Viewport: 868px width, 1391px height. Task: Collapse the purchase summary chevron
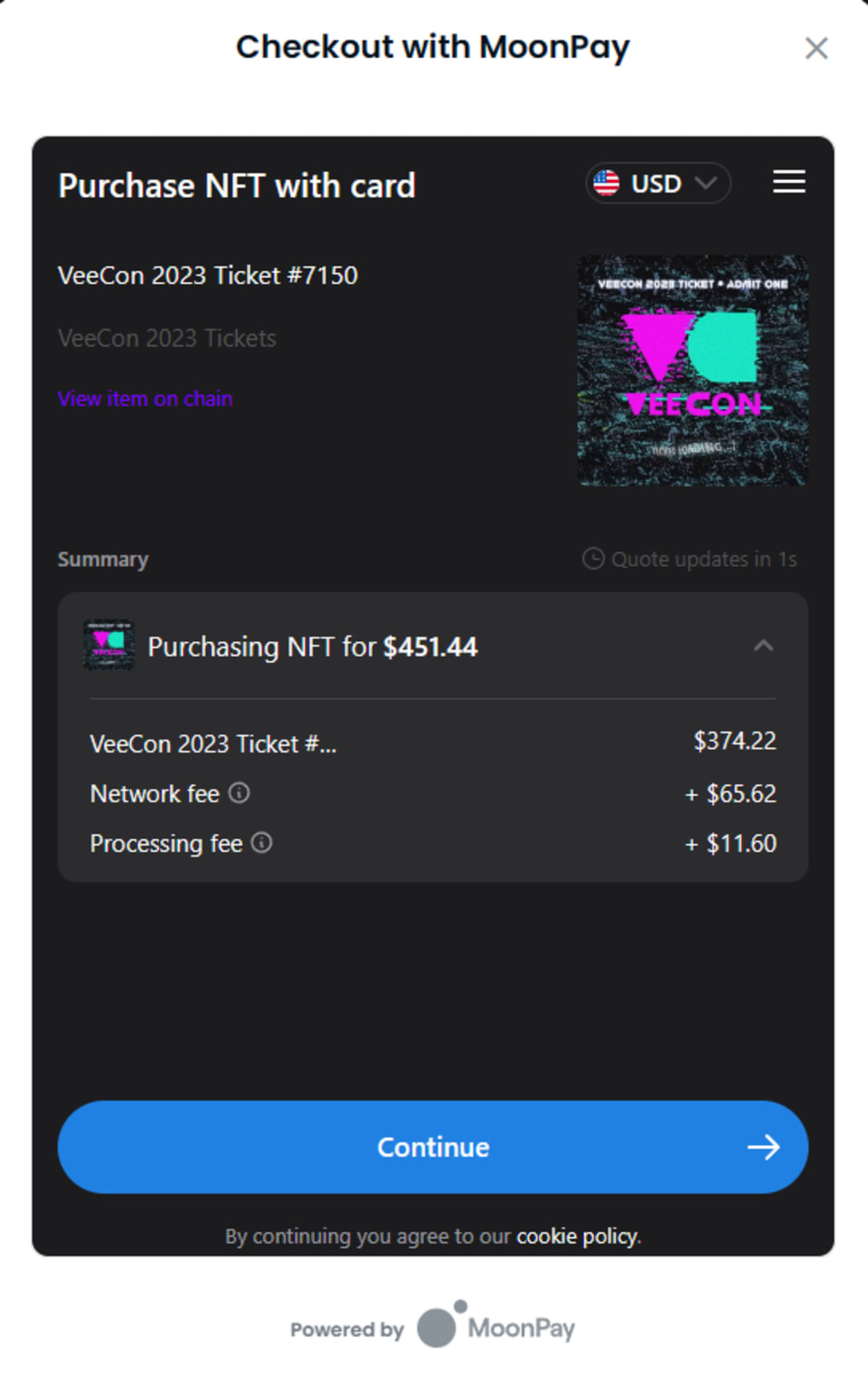click(x=763, y=646)
